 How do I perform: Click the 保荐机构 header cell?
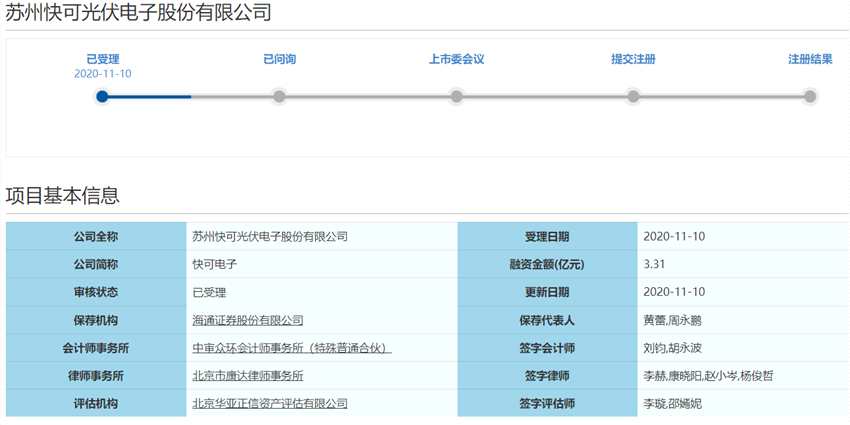[x=96, y=320]
